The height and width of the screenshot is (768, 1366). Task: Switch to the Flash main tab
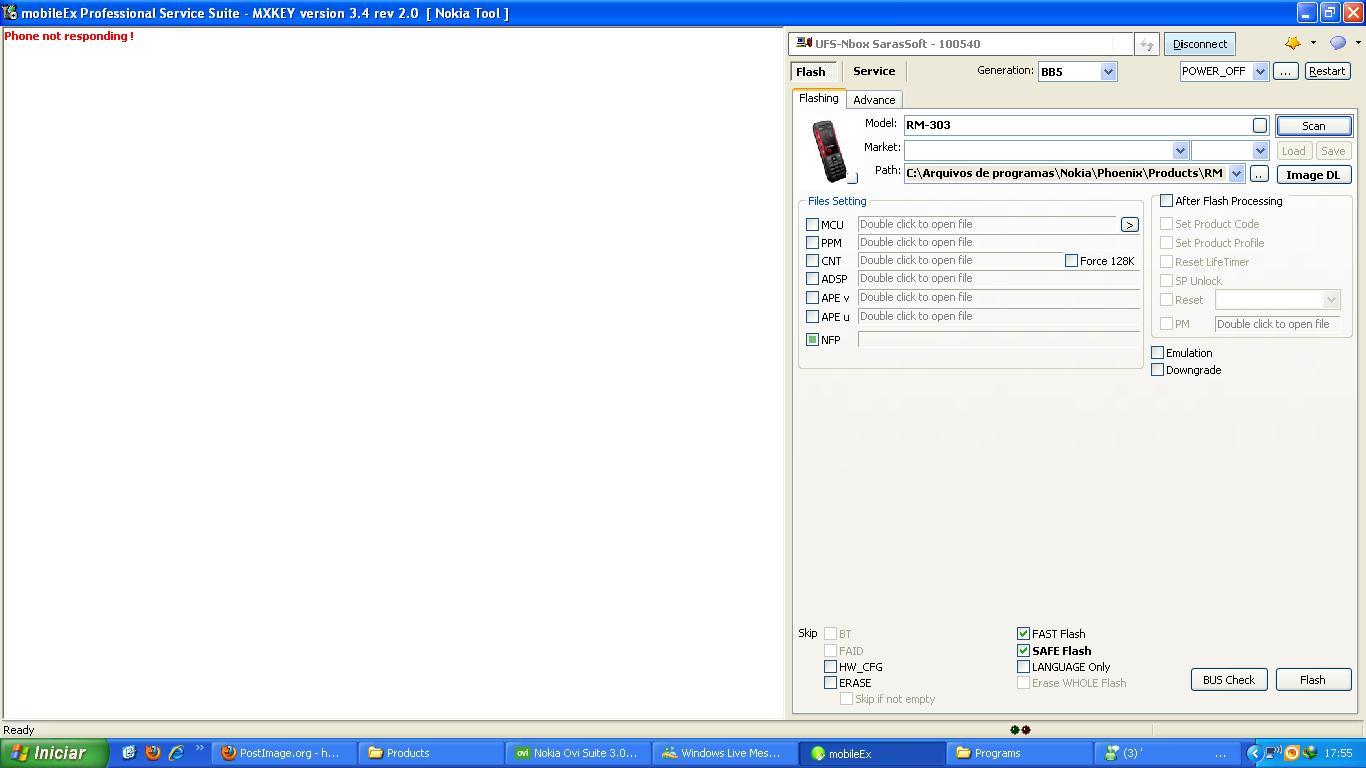click(x=811, y=72)
